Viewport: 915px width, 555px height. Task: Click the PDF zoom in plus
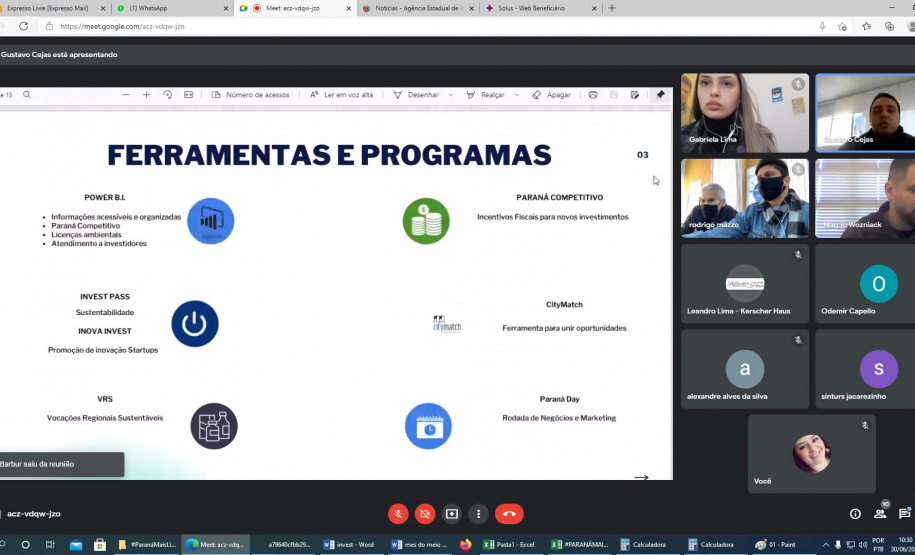click(x=146, y=95)
